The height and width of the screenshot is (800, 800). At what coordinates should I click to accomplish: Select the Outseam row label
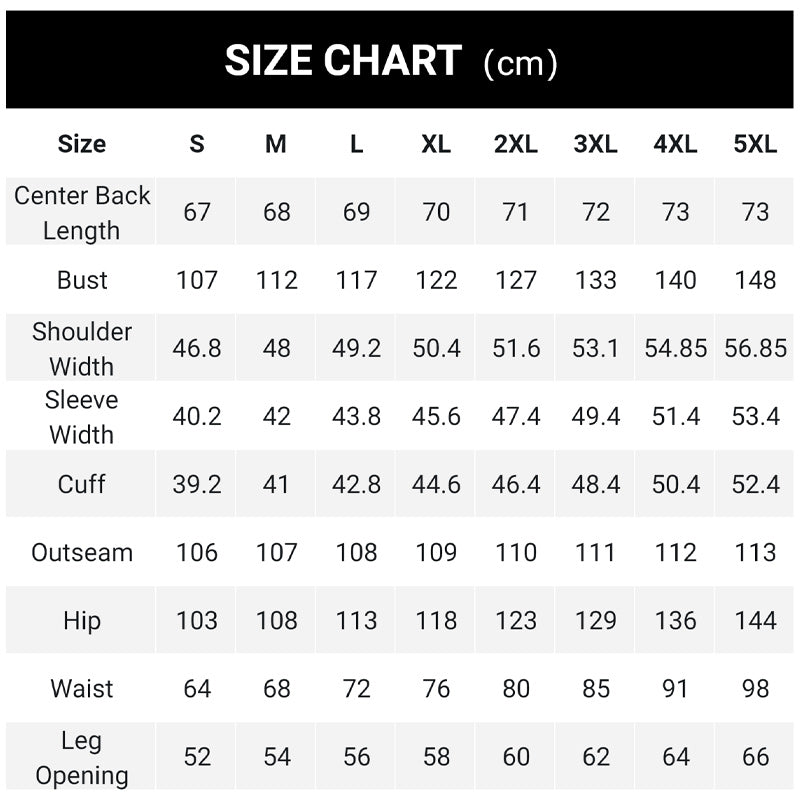[x=82, y=552]
